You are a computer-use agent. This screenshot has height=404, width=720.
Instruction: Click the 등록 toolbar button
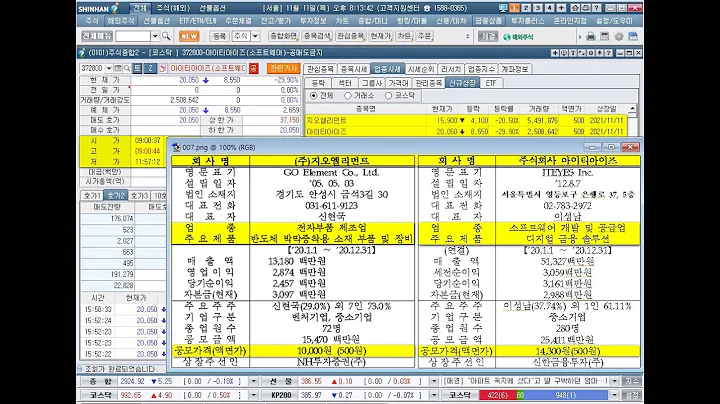[219, 36]
